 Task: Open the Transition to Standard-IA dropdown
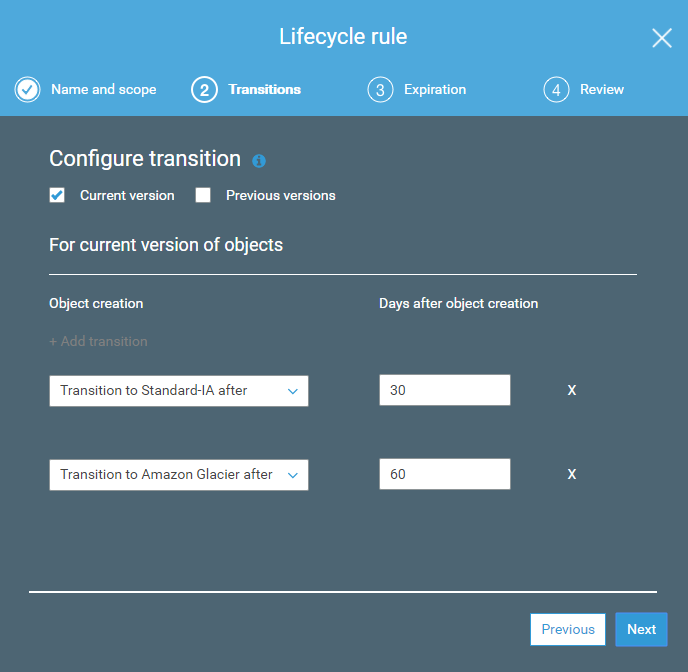(x=179, y=391)
